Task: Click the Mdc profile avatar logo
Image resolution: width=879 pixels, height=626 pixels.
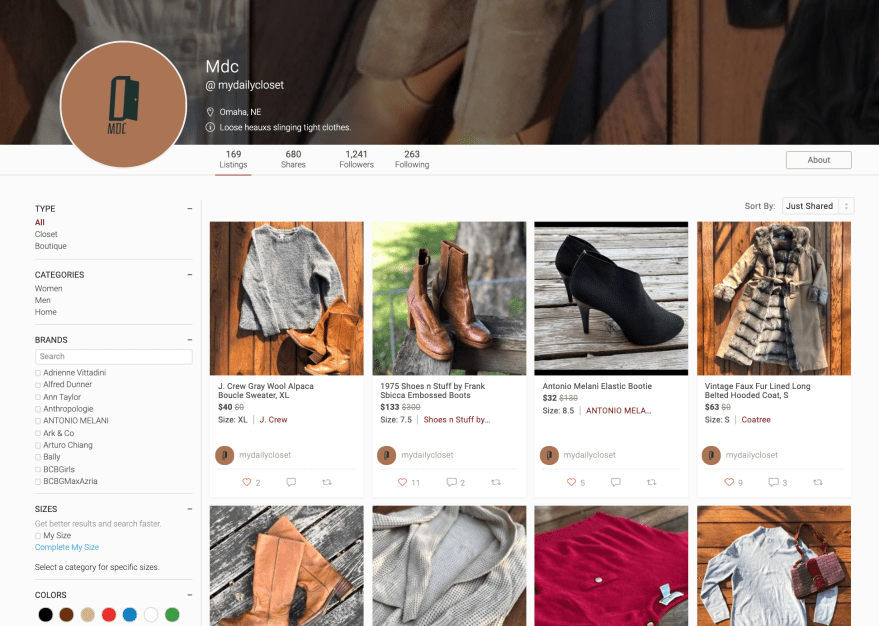Action: [x=124, y=105]
